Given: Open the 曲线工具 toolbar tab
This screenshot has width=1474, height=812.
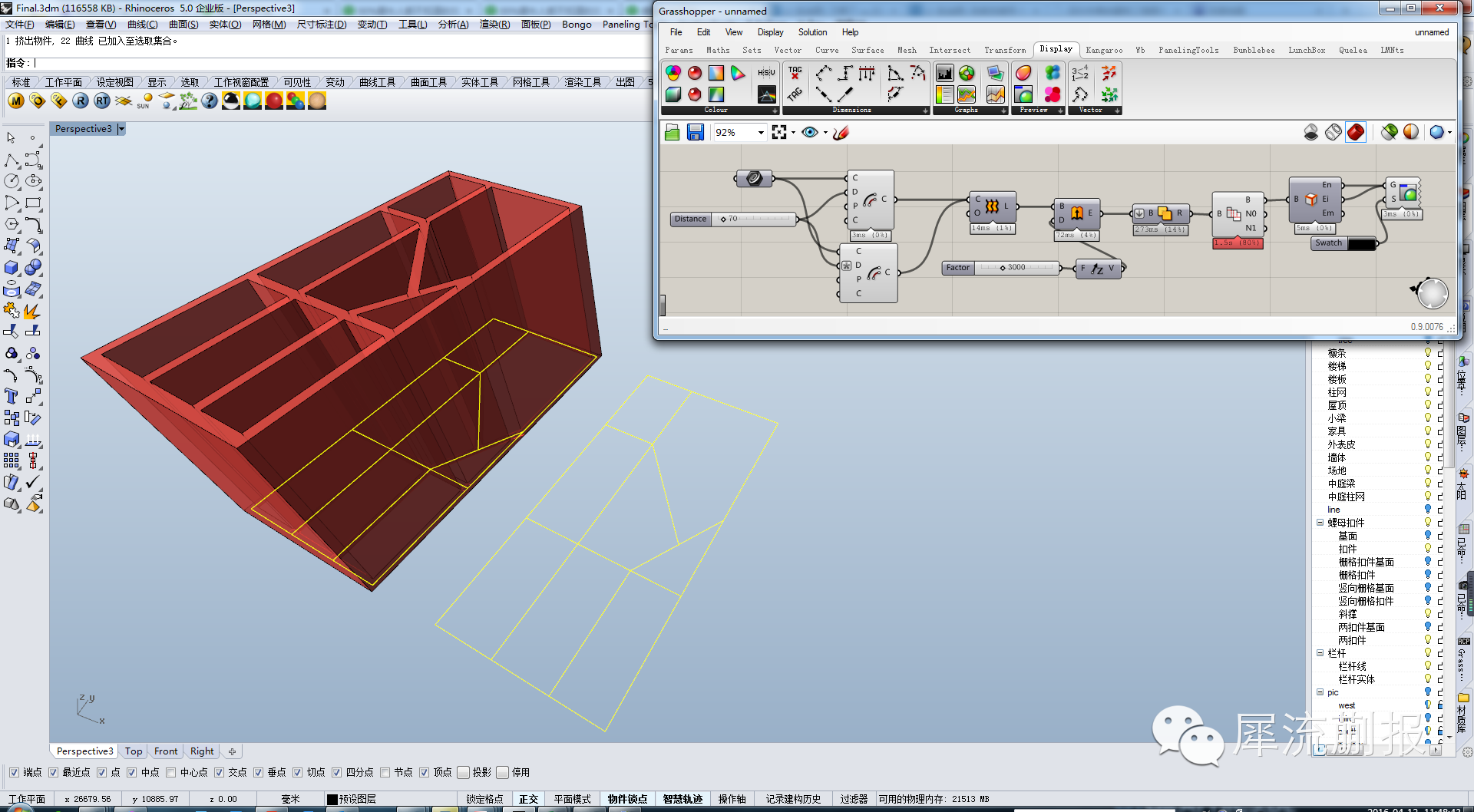Looking at the screenshot, I should 377,82.
